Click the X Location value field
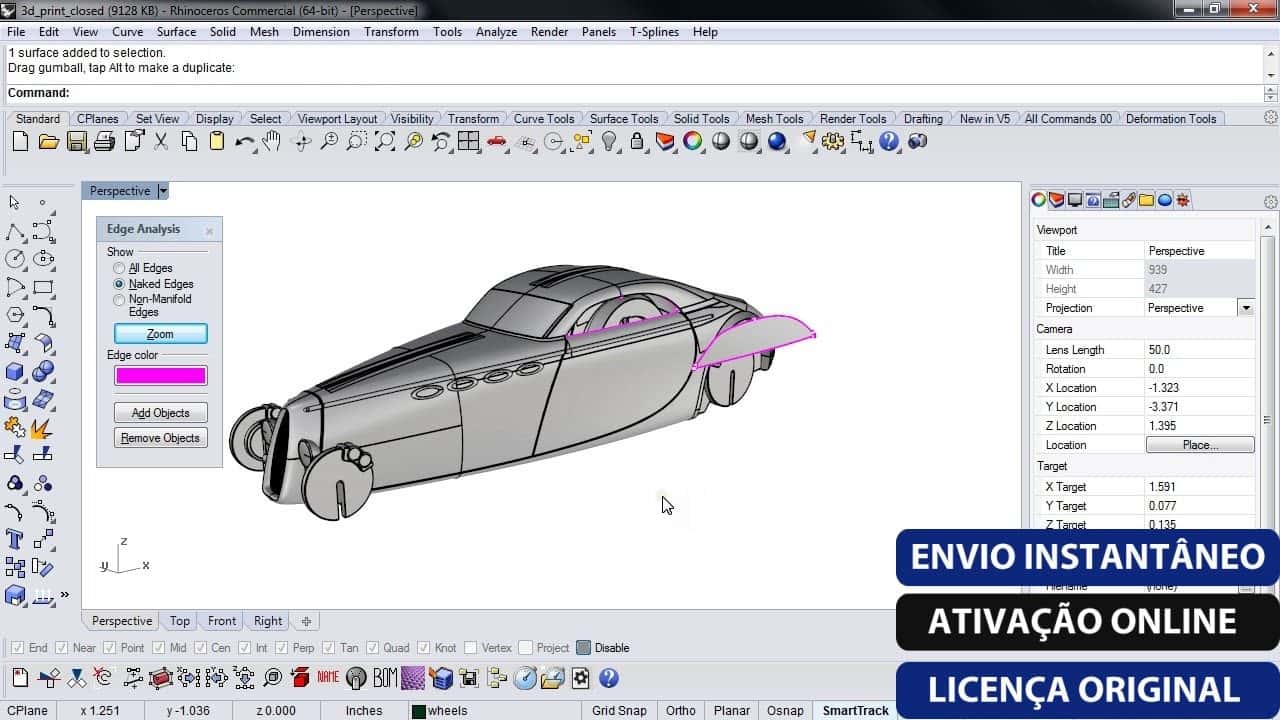This screenshot has height=720, width=1280. [x=1199, y=388]
